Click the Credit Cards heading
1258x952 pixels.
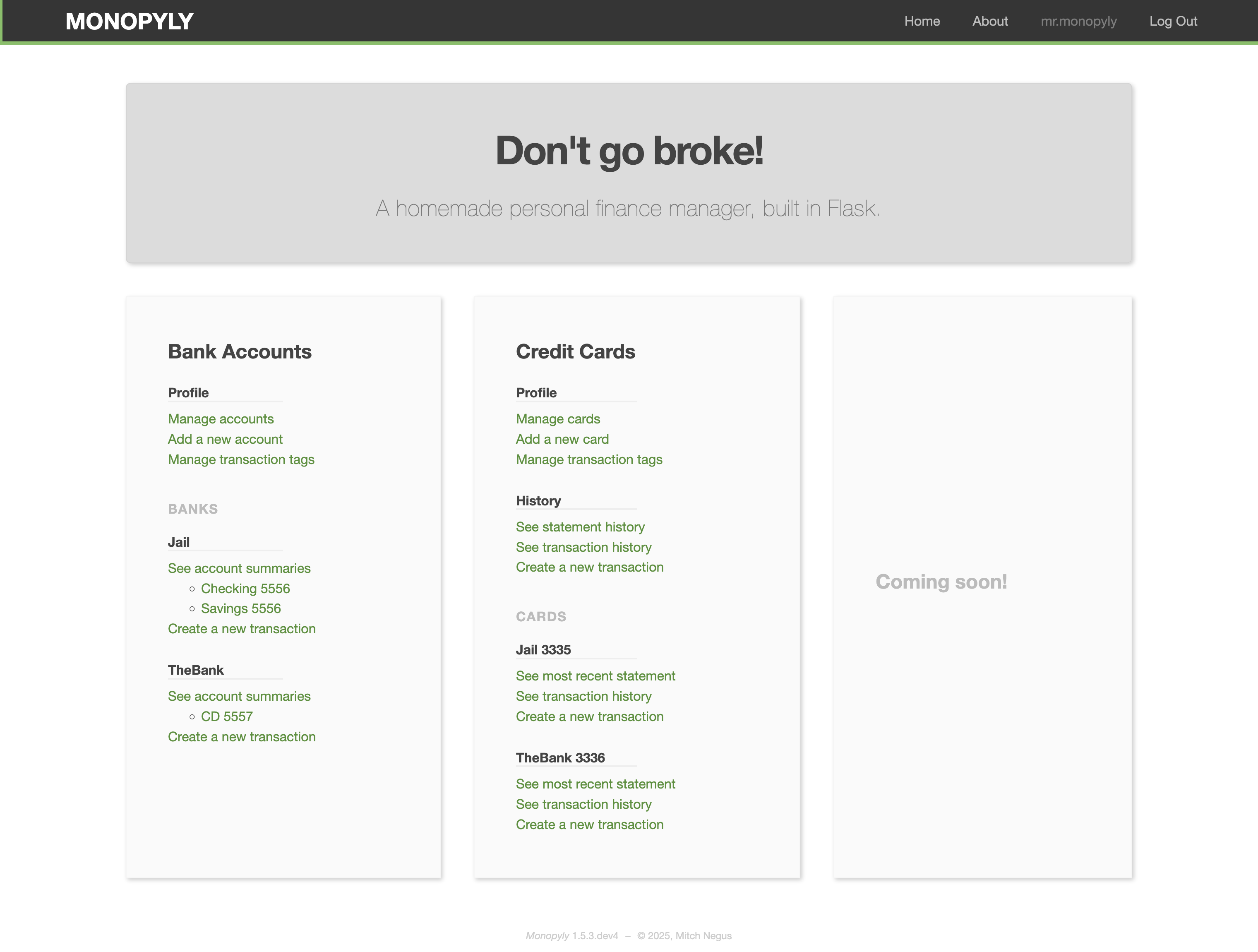tap(575, 352)
